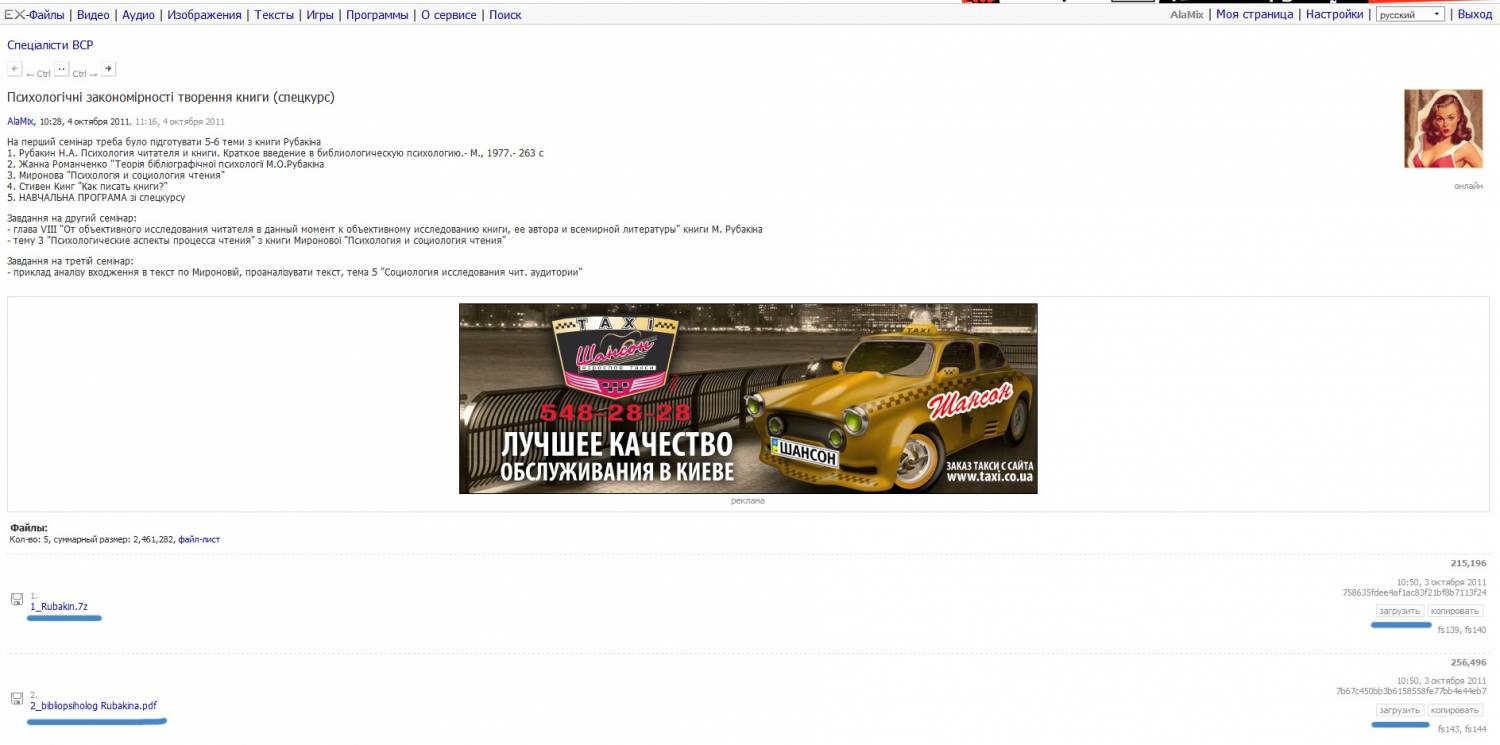Click the floppy disk icon beside 1_Rubakin.7z
1500x745 pixels.
[17, 599]
